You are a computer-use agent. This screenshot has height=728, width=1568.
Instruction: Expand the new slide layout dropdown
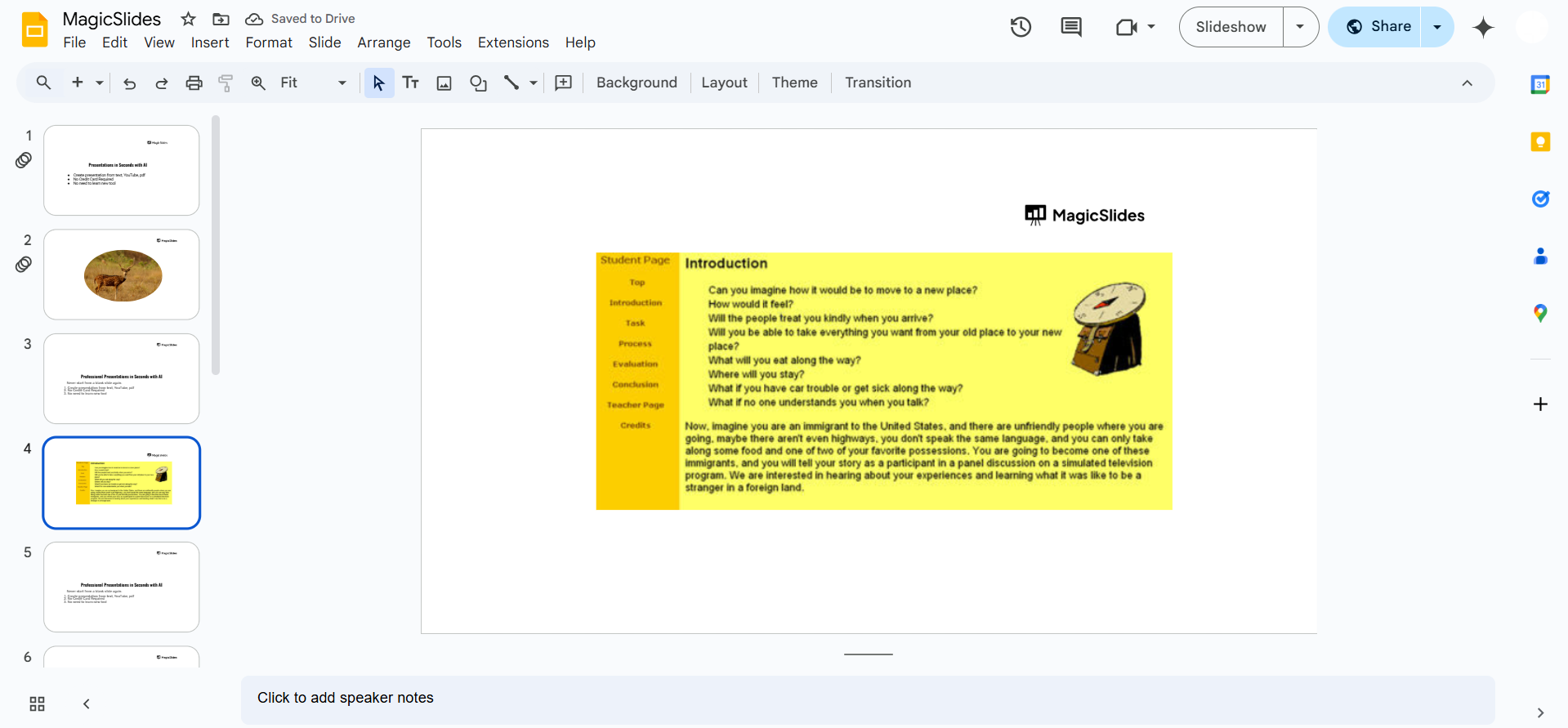pyautogui.click(x=100, y=83)
